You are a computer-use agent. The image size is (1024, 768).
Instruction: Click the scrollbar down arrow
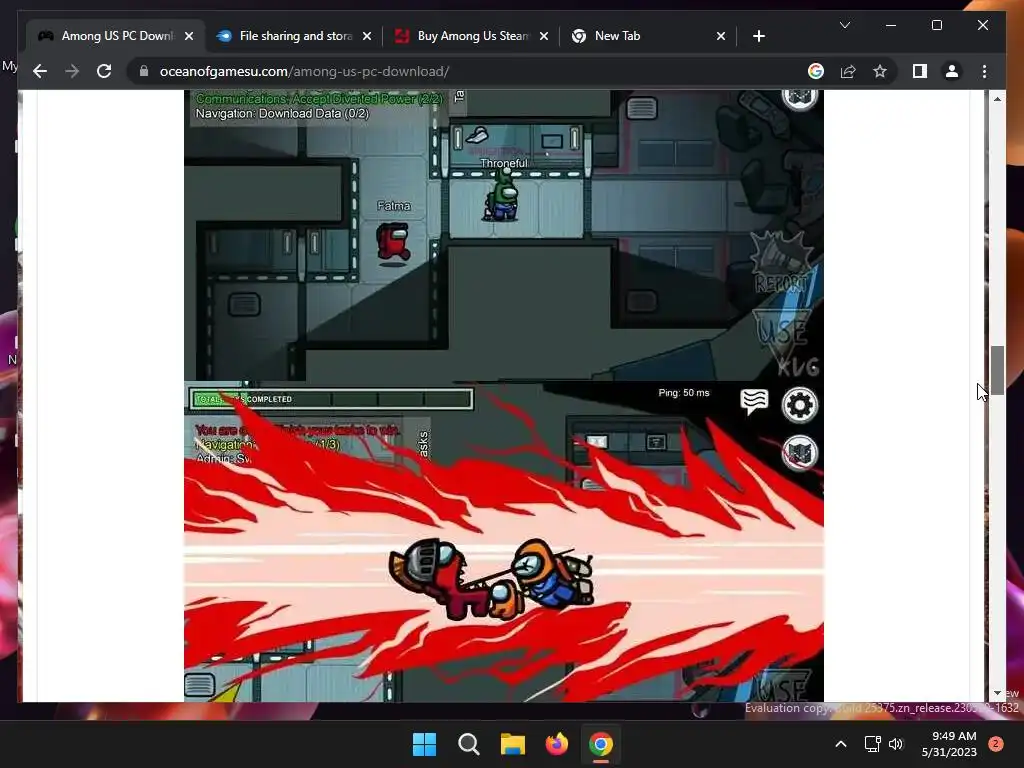coord(997,694)
